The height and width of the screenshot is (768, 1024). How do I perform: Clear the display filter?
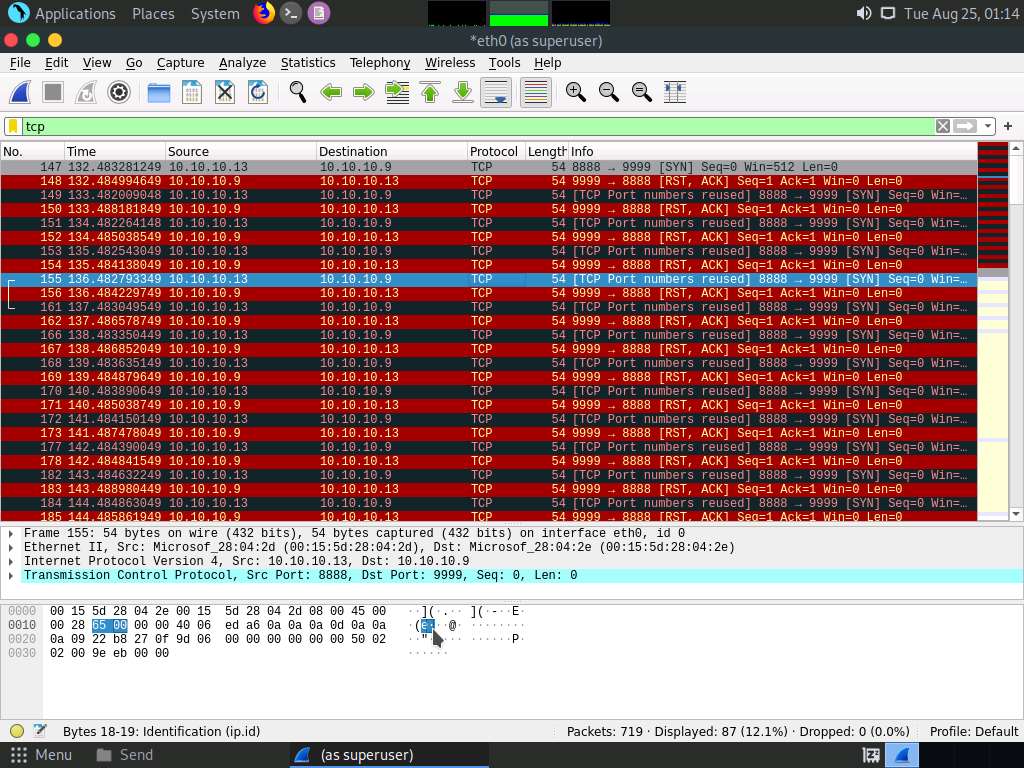(942, 126)
